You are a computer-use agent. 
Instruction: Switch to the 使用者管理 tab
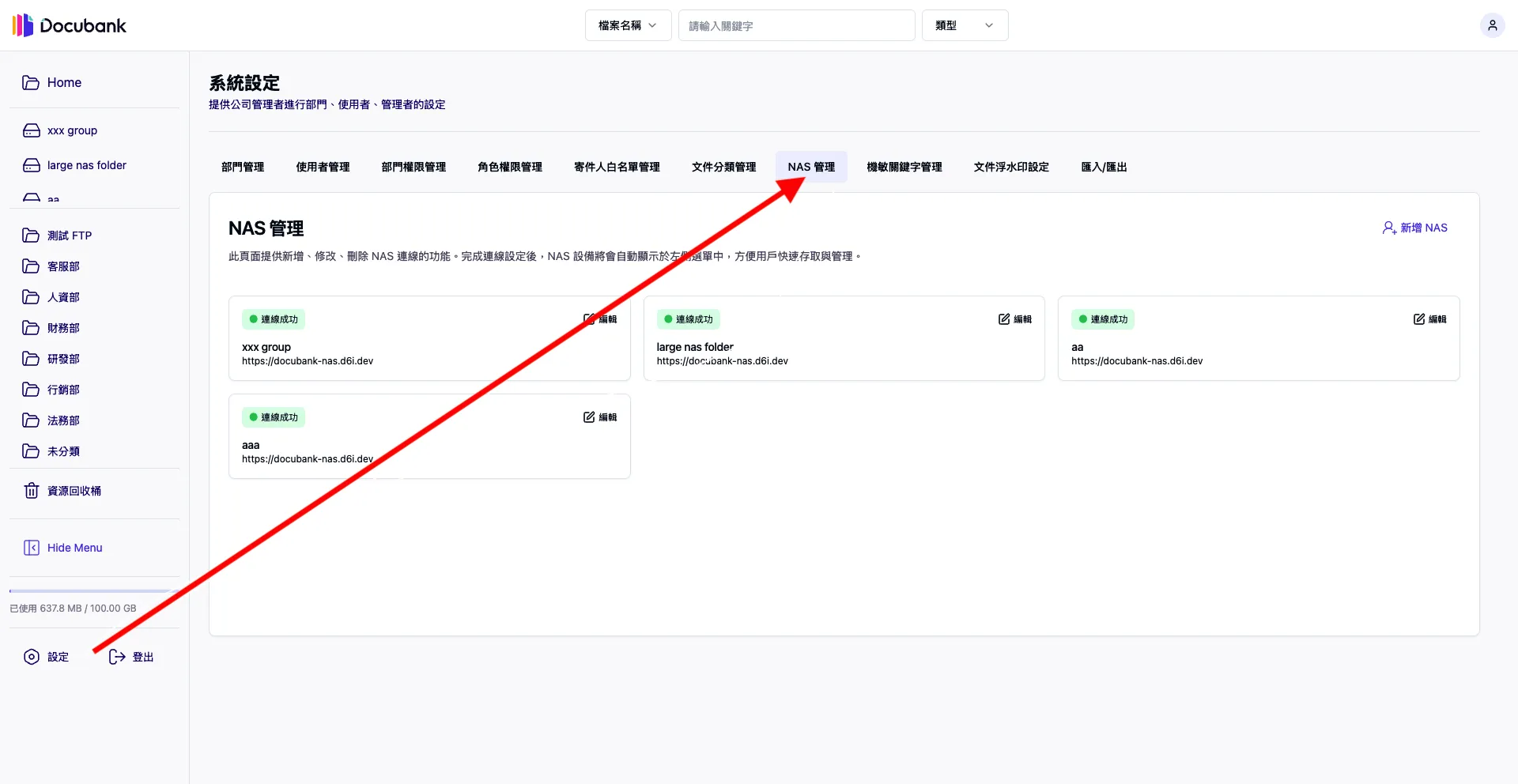(323, 167)
